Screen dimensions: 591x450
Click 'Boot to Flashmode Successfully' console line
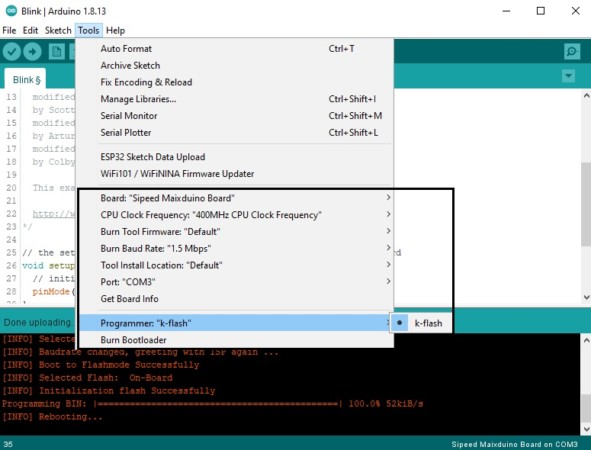tap(101, 365)
